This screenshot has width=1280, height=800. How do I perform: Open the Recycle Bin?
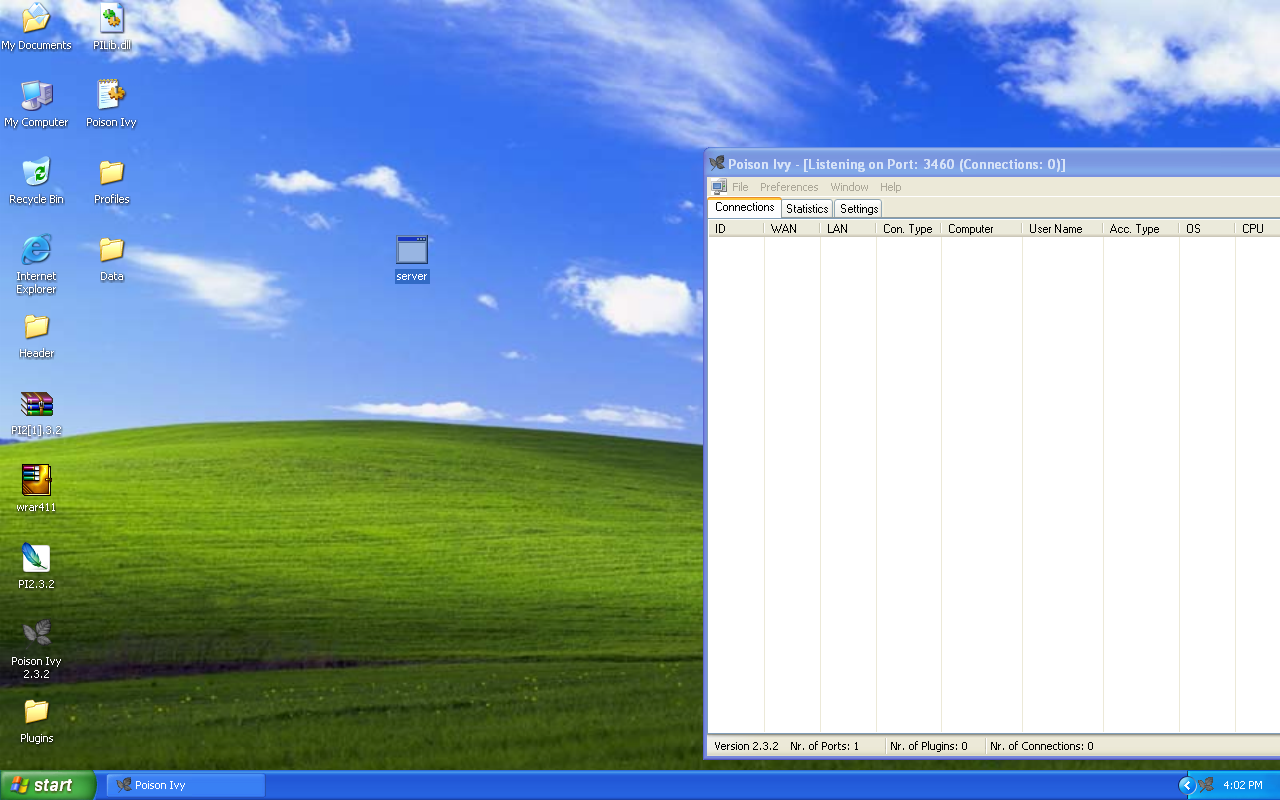(x=36, y=172)
